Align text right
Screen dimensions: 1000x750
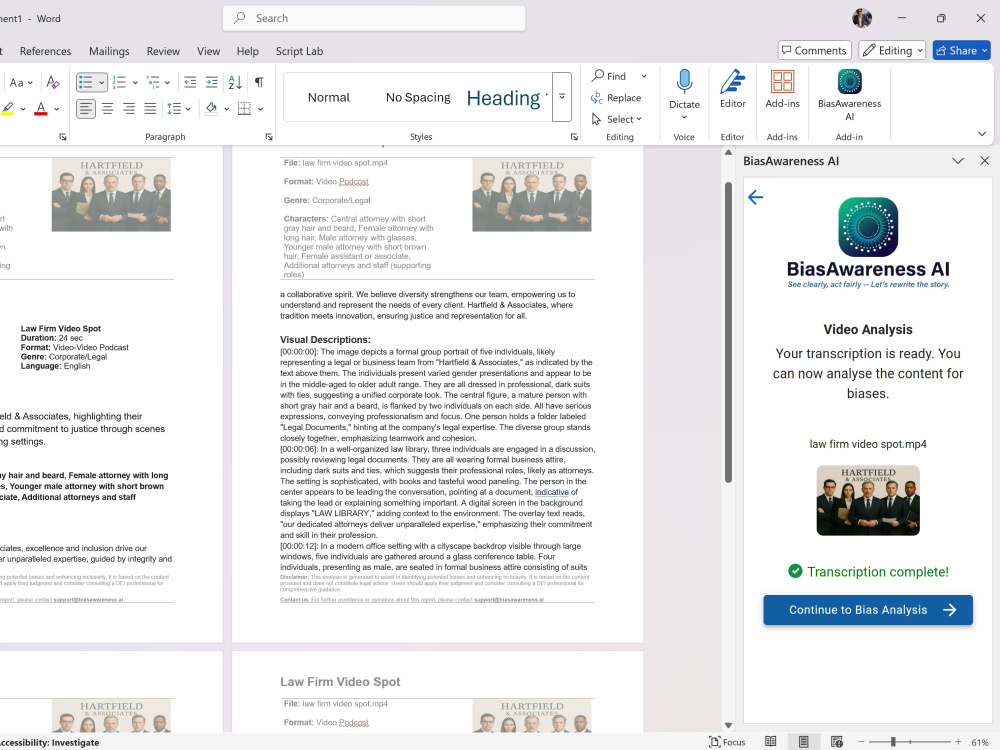tap(129, 109)
